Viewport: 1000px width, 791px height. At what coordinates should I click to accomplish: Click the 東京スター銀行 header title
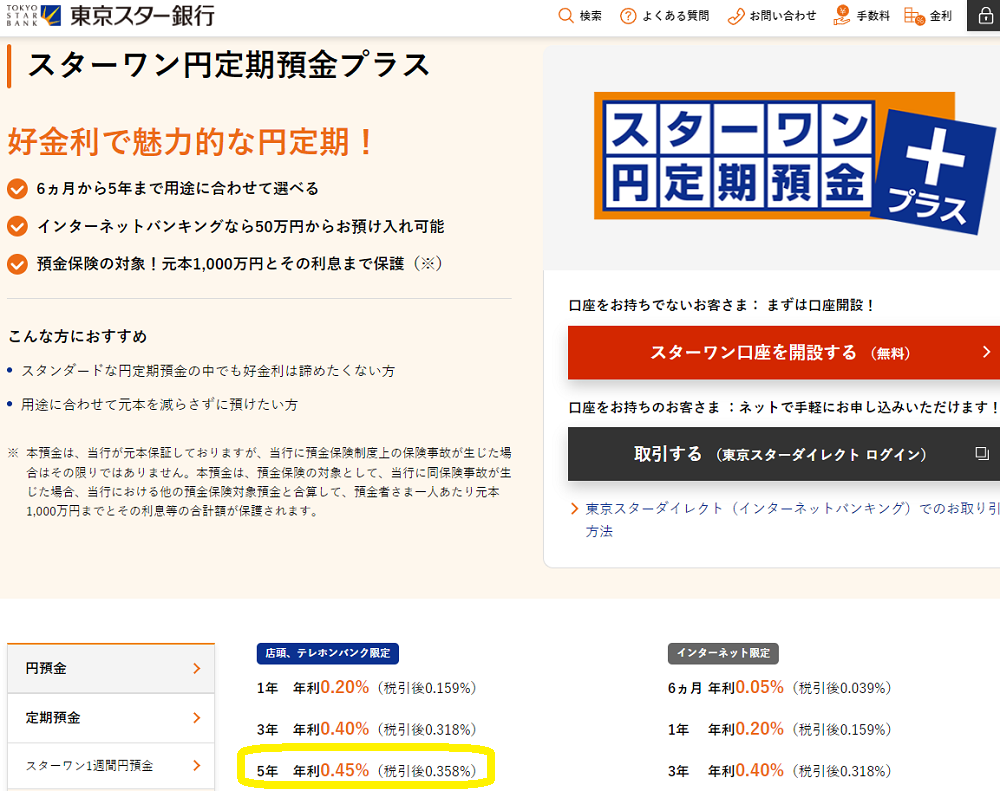142,15
